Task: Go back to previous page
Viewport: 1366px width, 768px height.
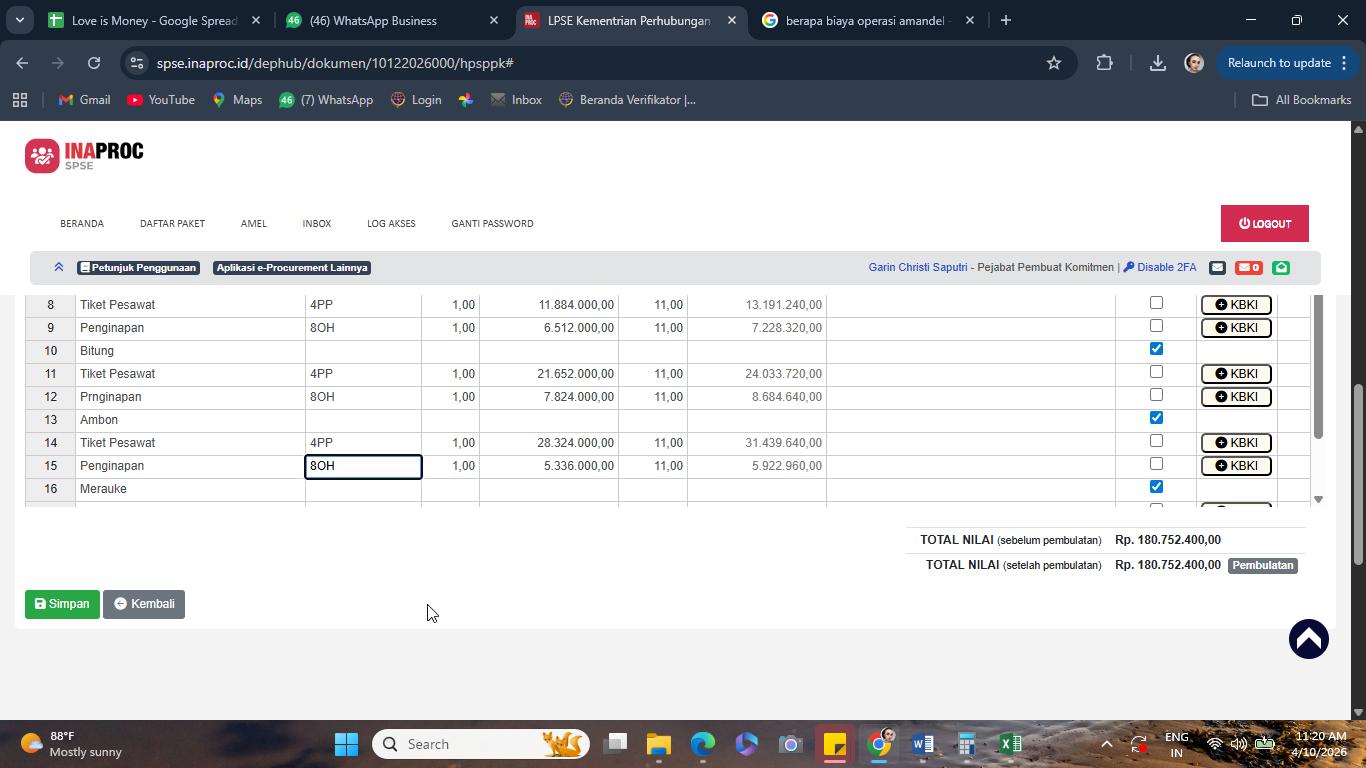Action: [22, 63]
